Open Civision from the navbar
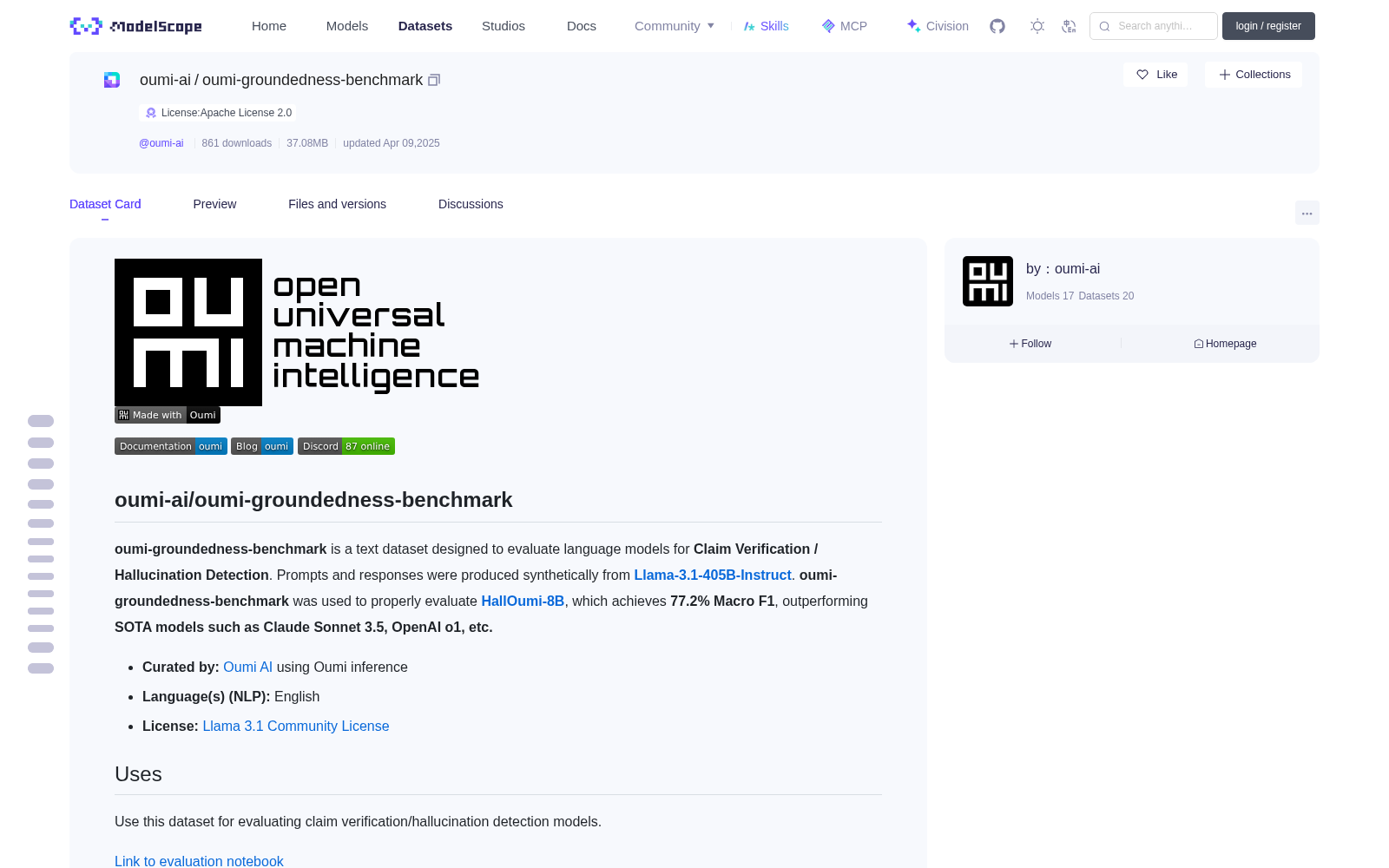Viewport: 1389px width, 868px height. pos(937,26)
